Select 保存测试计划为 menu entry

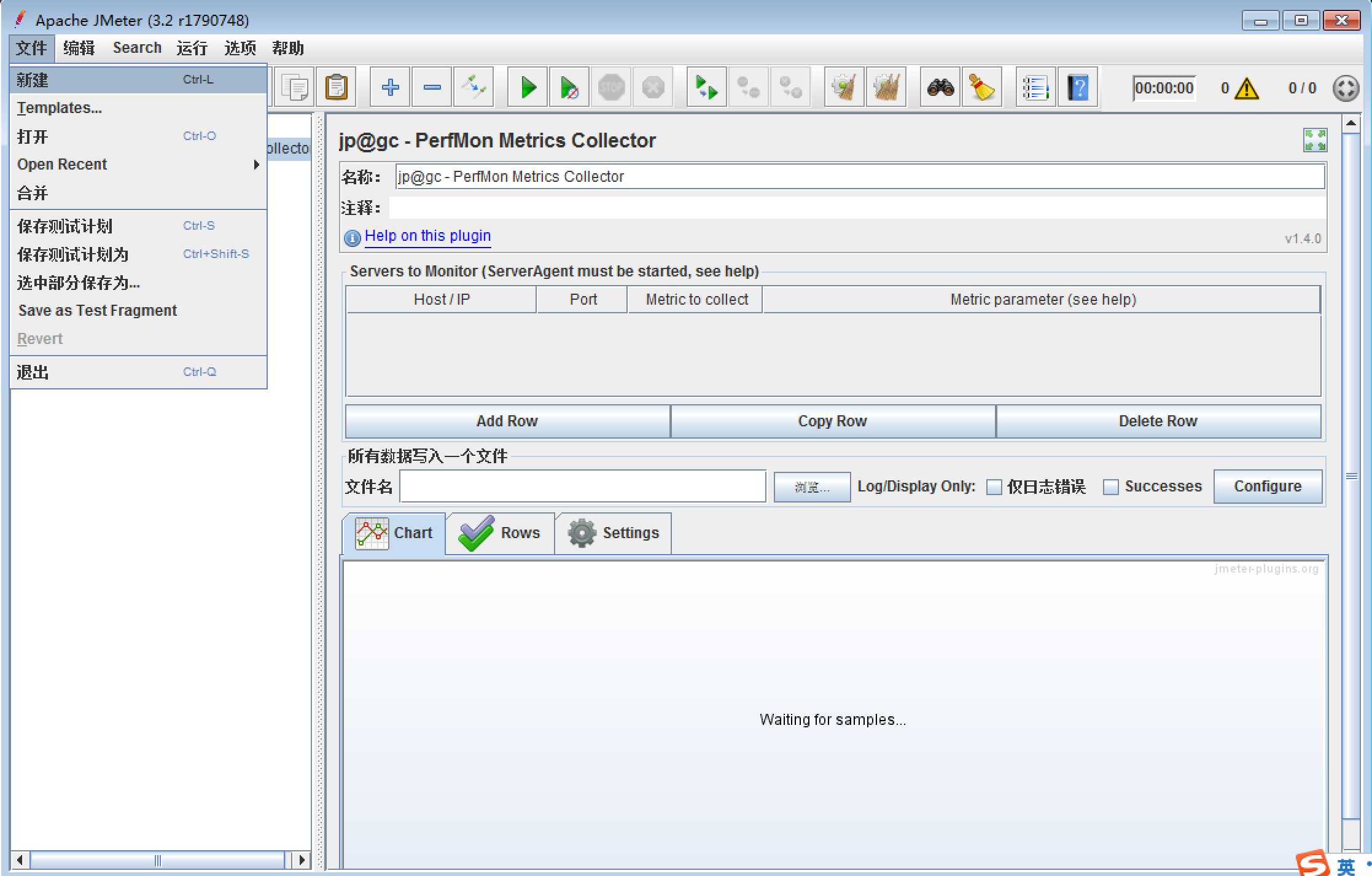coord(138,254)
